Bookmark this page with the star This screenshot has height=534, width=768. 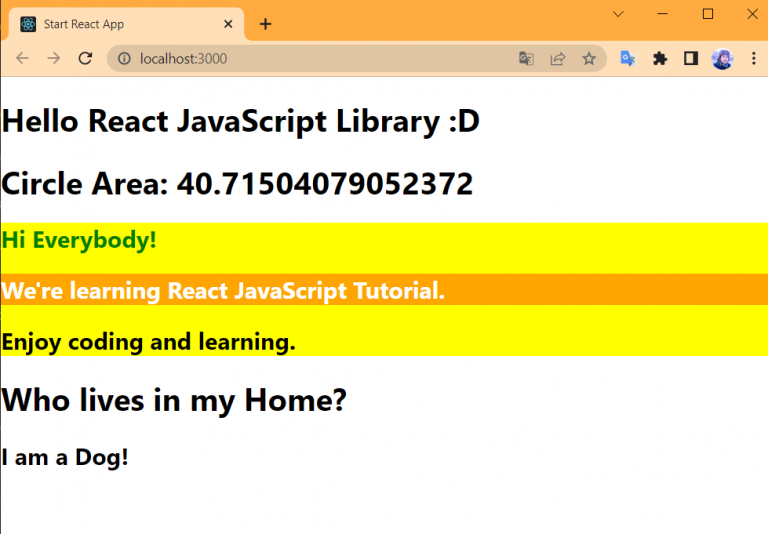[589, 59]
